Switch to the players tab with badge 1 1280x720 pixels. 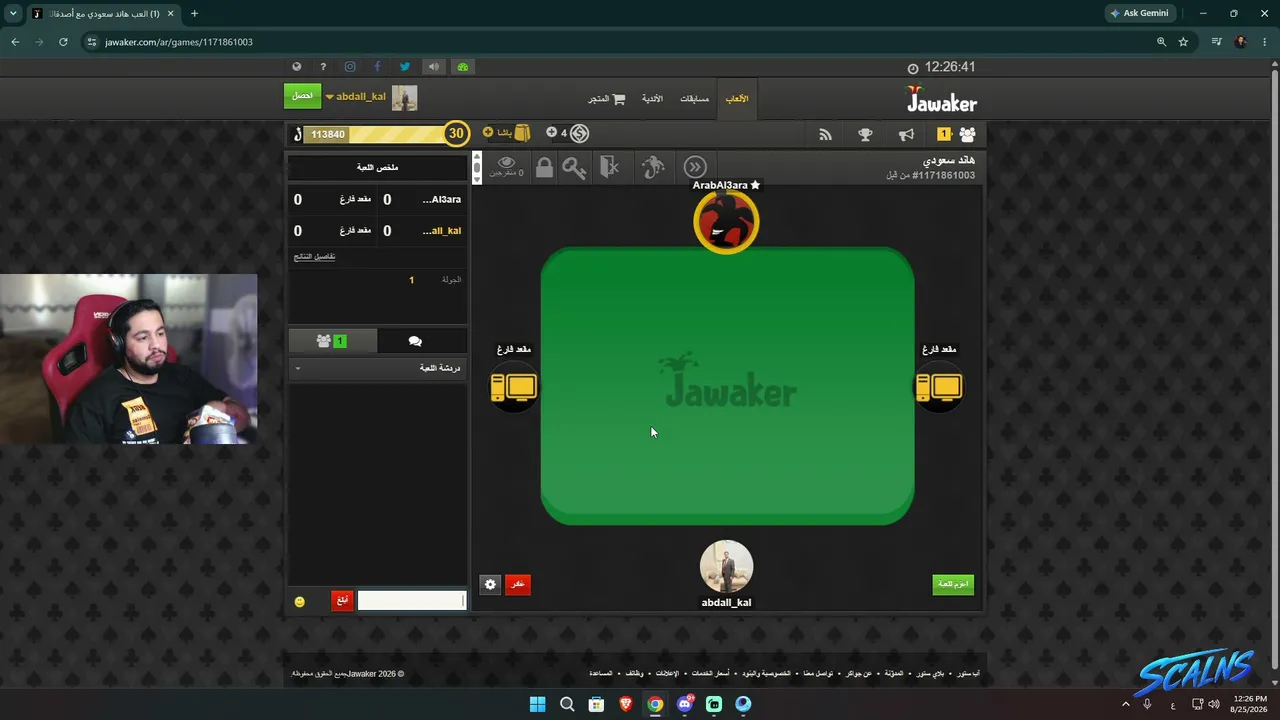pyautogui.click(x=332, y=341)
